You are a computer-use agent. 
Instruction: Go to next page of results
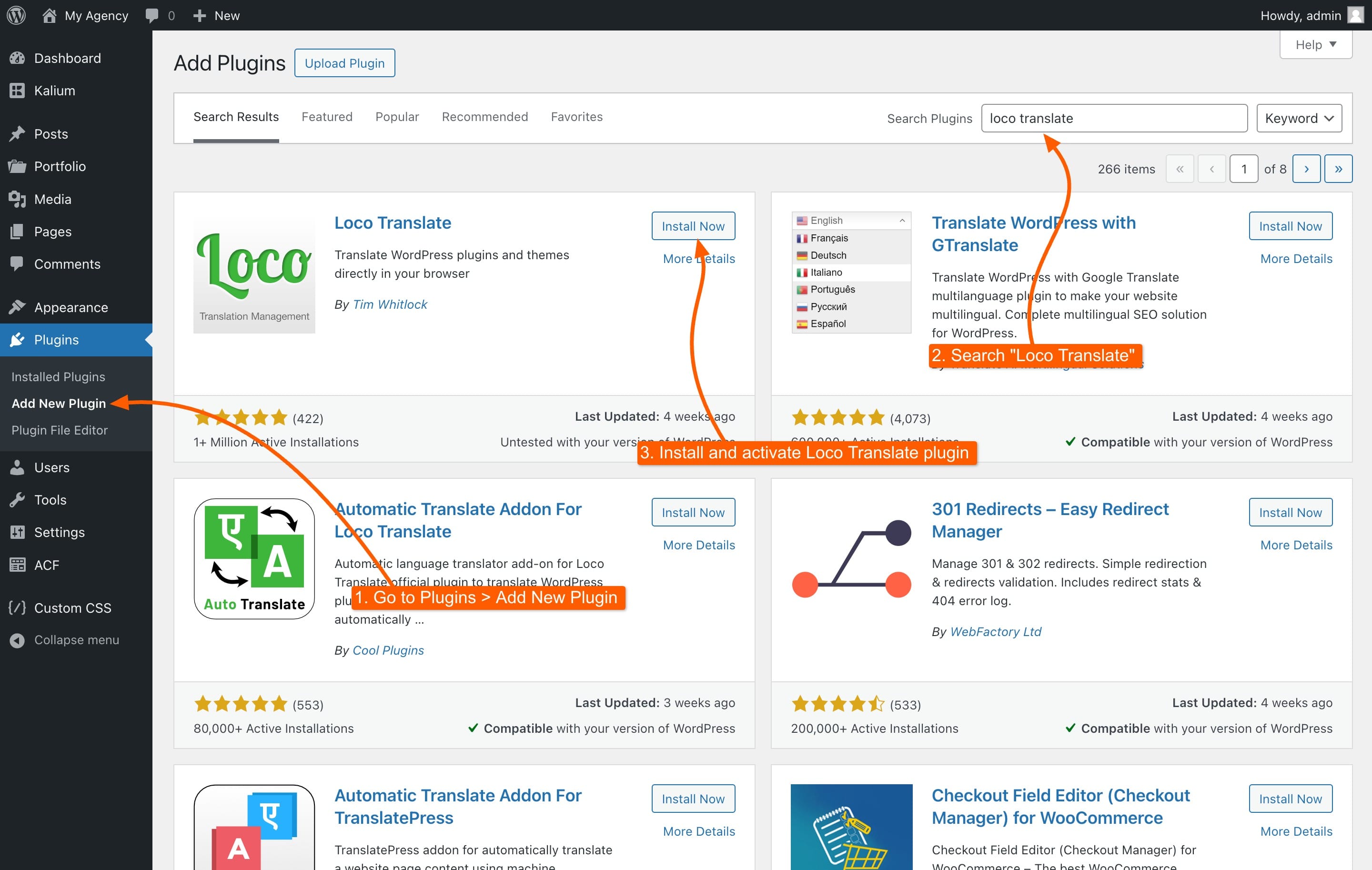pos(1306,169)
